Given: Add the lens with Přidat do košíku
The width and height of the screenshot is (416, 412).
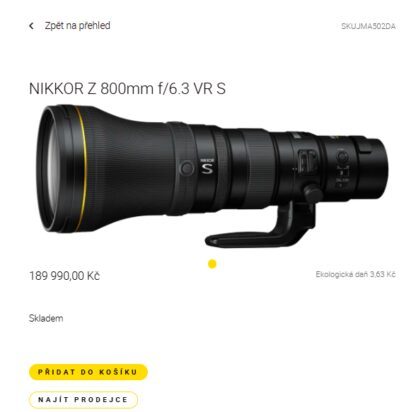Looking at the screenshot, I should [88, 372].
